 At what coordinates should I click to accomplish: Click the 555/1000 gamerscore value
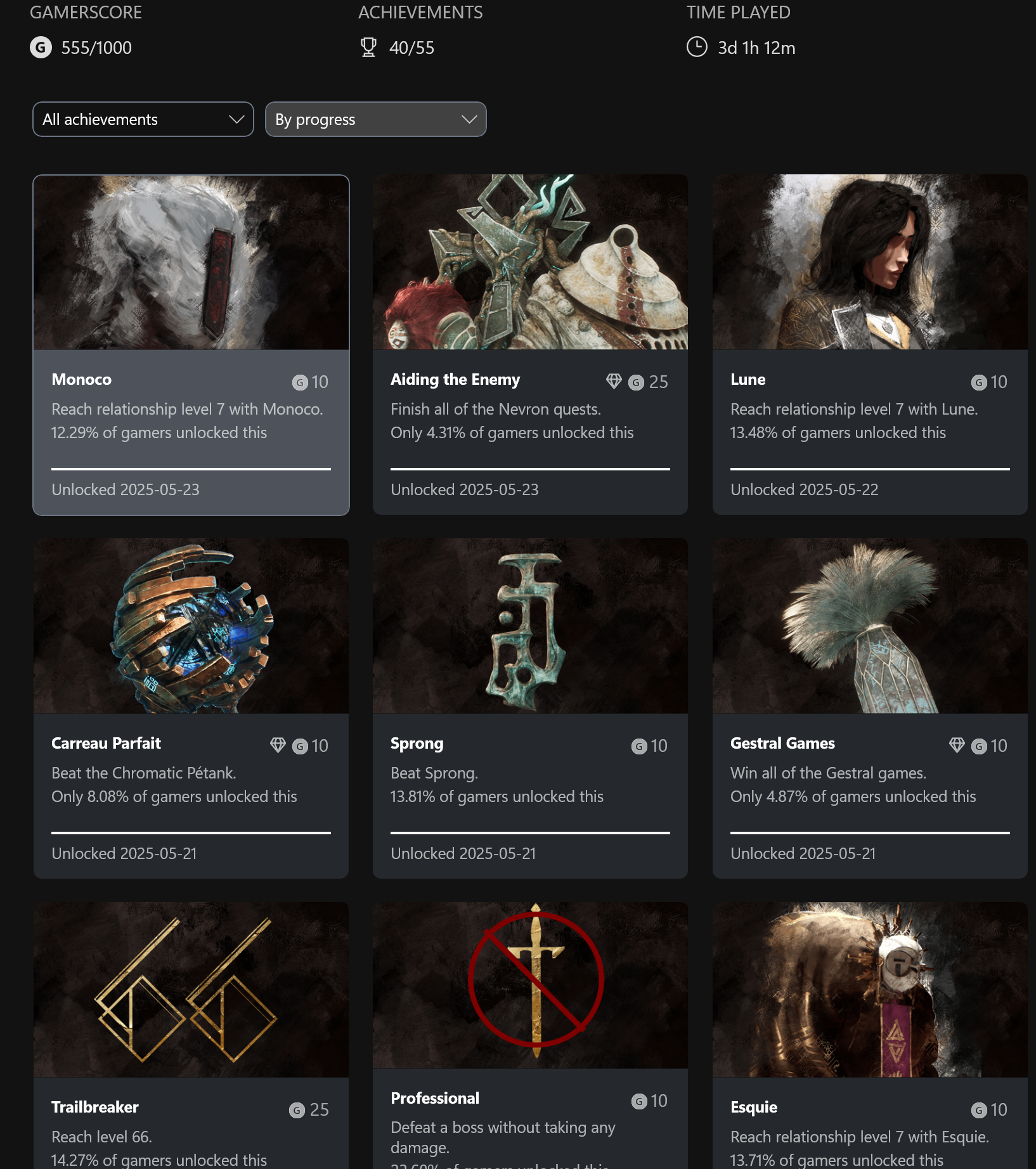(x=96, y=48)
